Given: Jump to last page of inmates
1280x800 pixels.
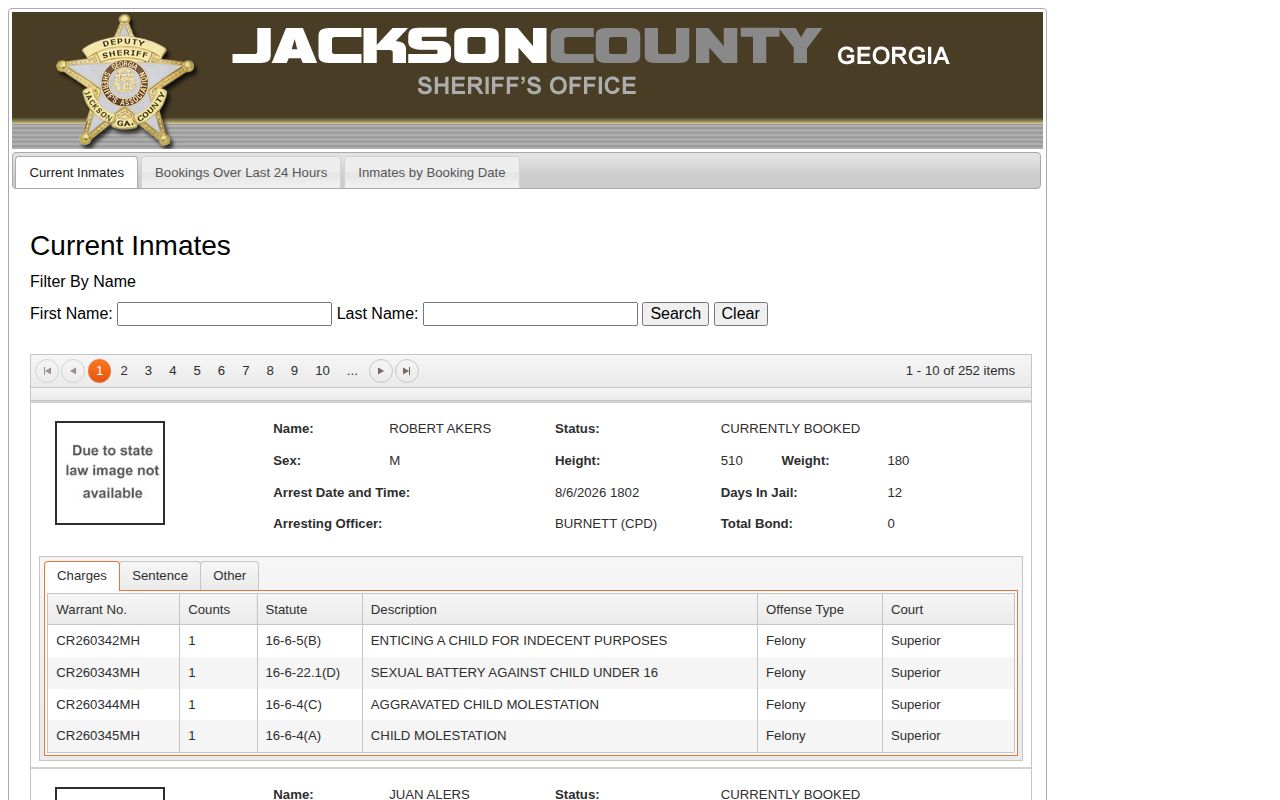Looking at the screenshot, I should 407,371.
